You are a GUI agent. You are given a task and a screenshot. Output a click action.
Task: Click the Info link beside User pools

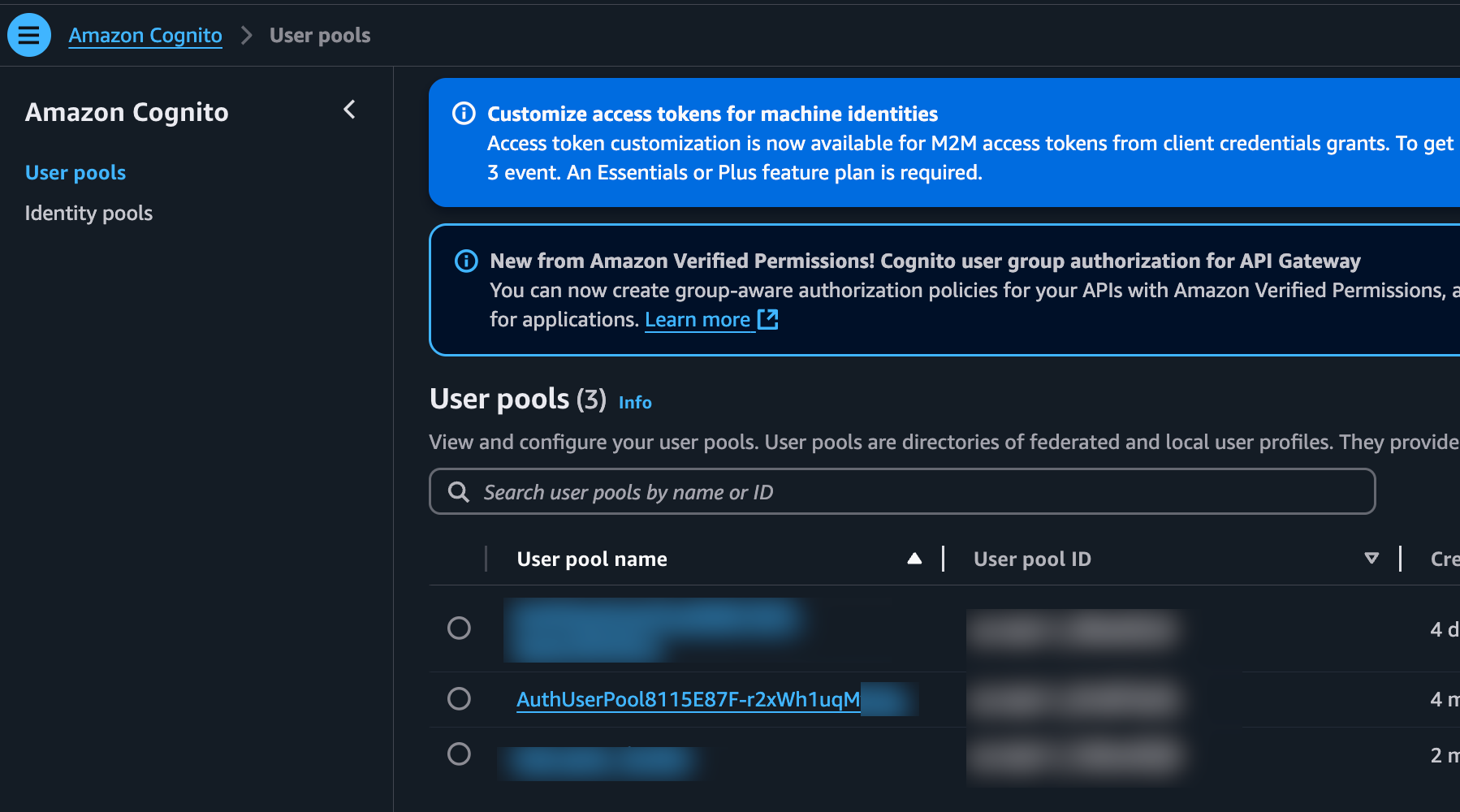(x=635, y=403)
